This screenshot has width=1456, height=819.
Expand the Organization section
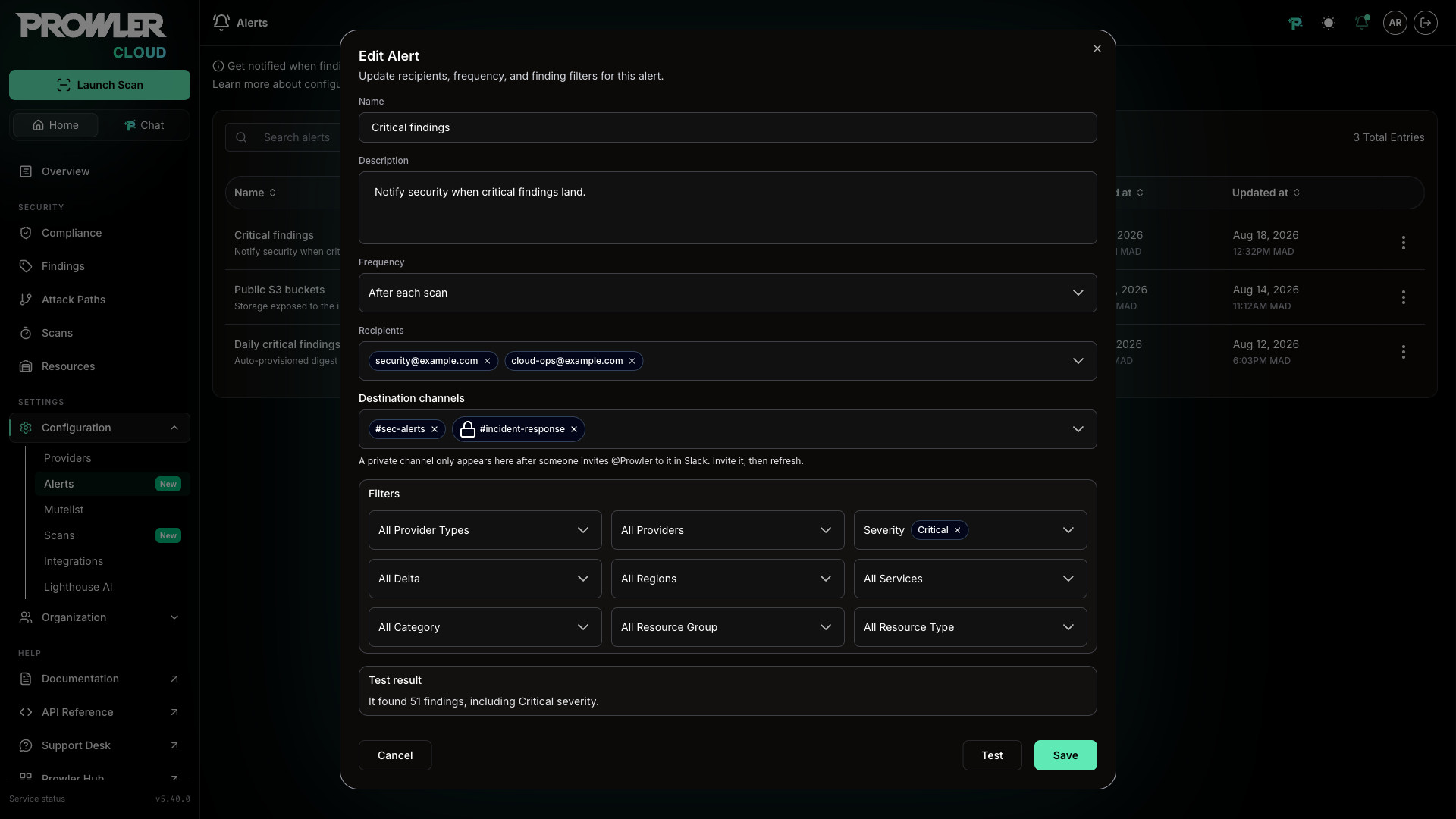tap(99, 617)
